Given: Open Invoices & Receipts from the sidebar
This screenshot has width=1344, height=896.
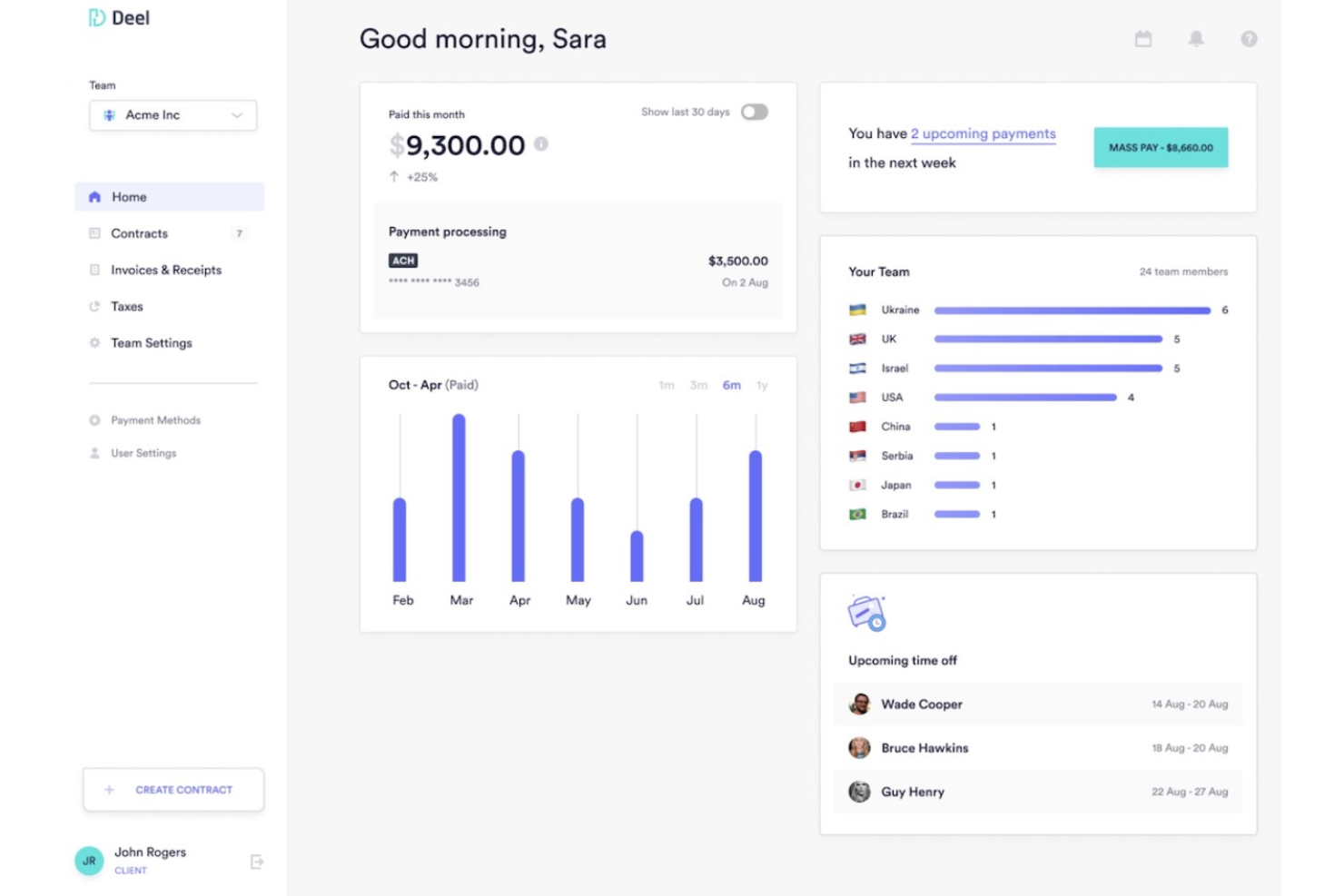Looking at the screenshot, I should tap(165, 270).
